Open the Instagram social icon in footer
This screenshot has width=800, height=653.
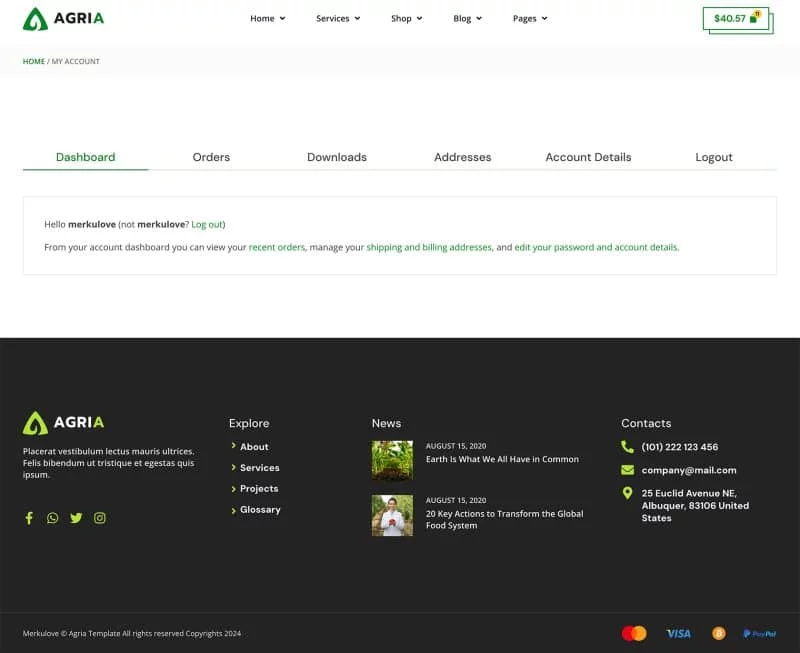click(100, 518)
